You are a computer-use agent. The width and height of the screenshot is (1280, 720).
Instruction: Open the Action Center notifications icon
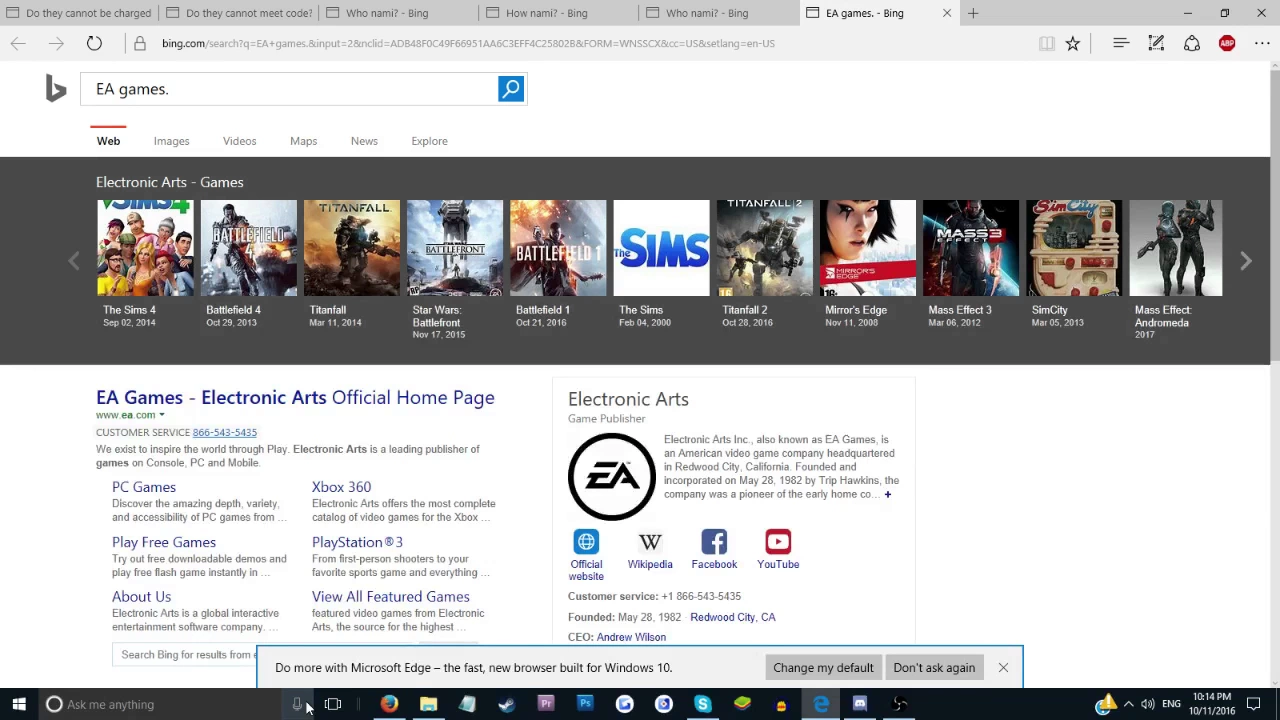(1253, 704)
